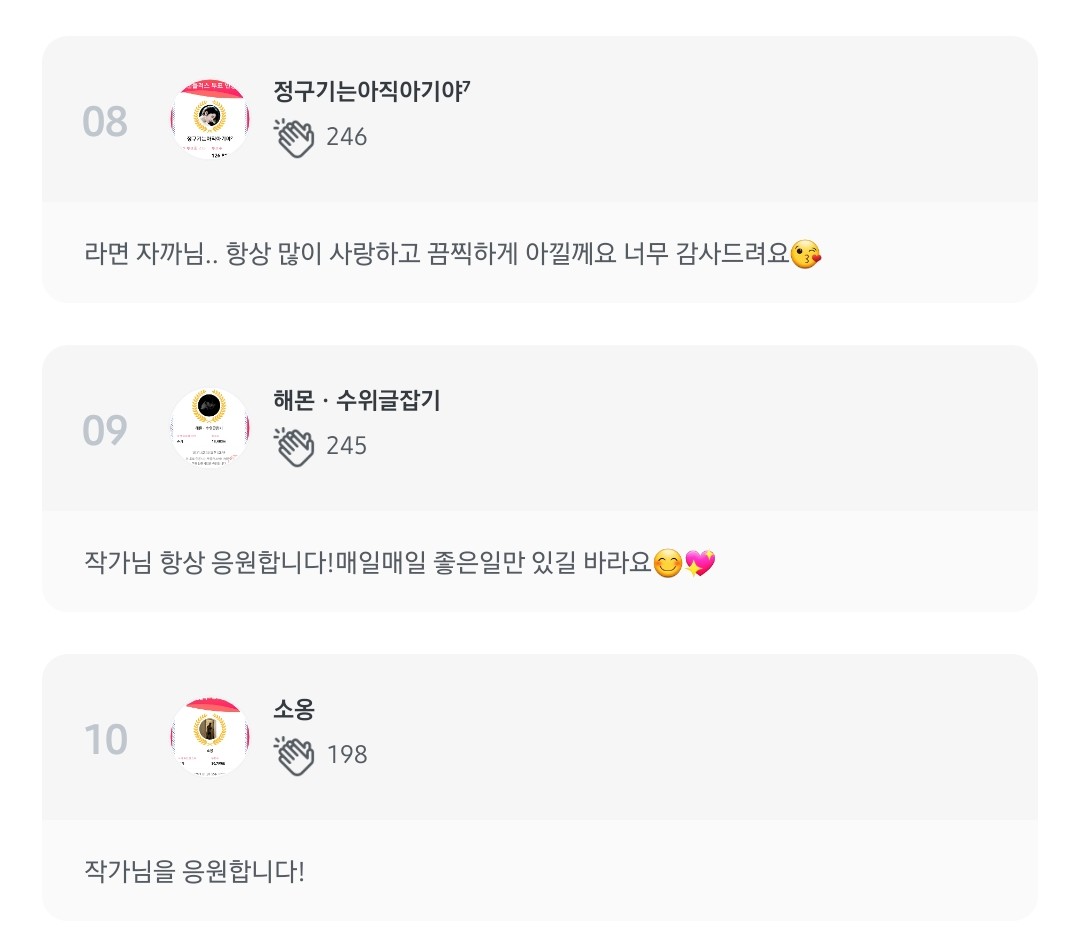Click the clap count 246
The height and width of the screenshot is (946, 1080).
[x=347, y=137]
